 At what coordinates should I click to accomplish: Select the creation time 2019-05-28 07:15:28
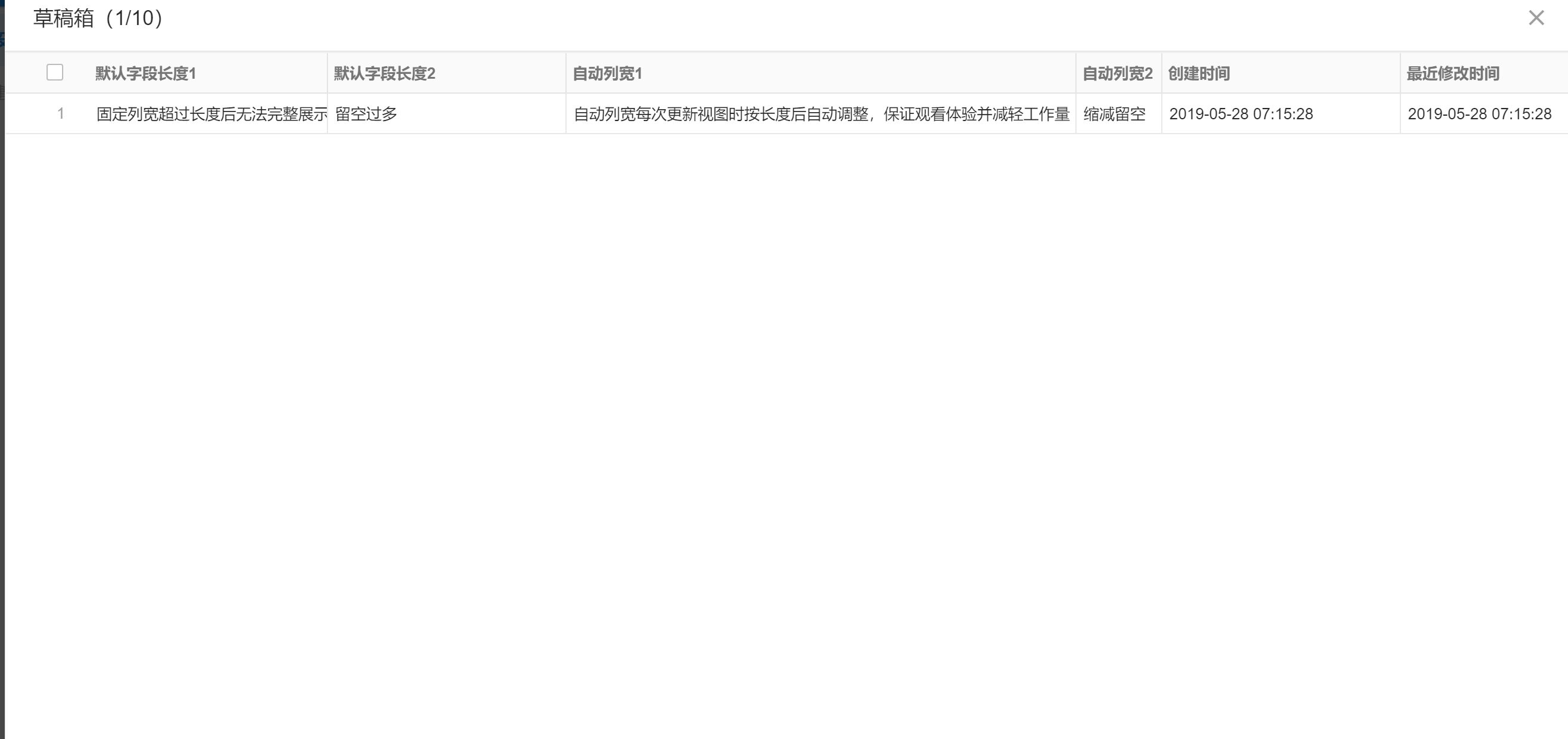point(1242,113)
